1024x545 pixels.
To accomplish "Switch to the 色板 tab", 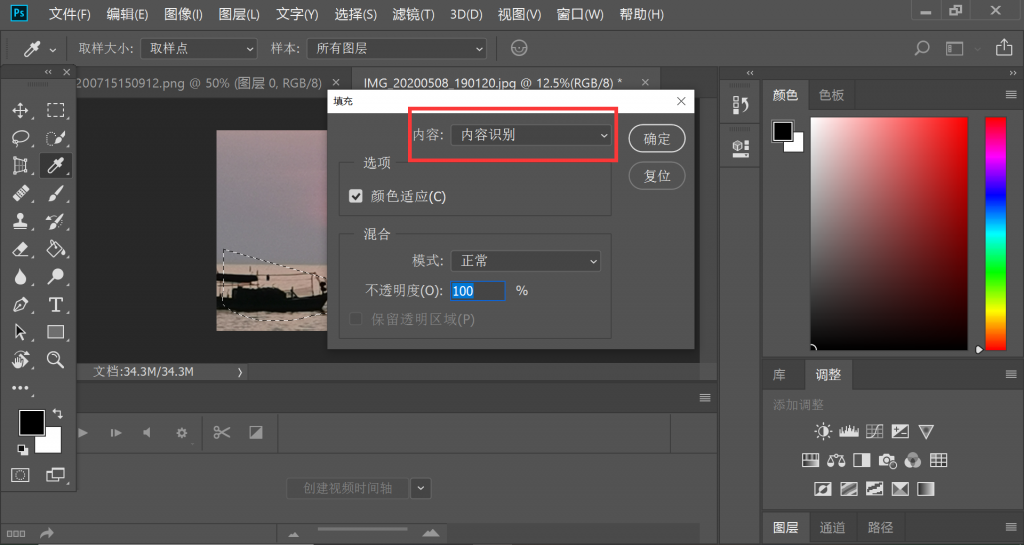I will pos(831,95).
